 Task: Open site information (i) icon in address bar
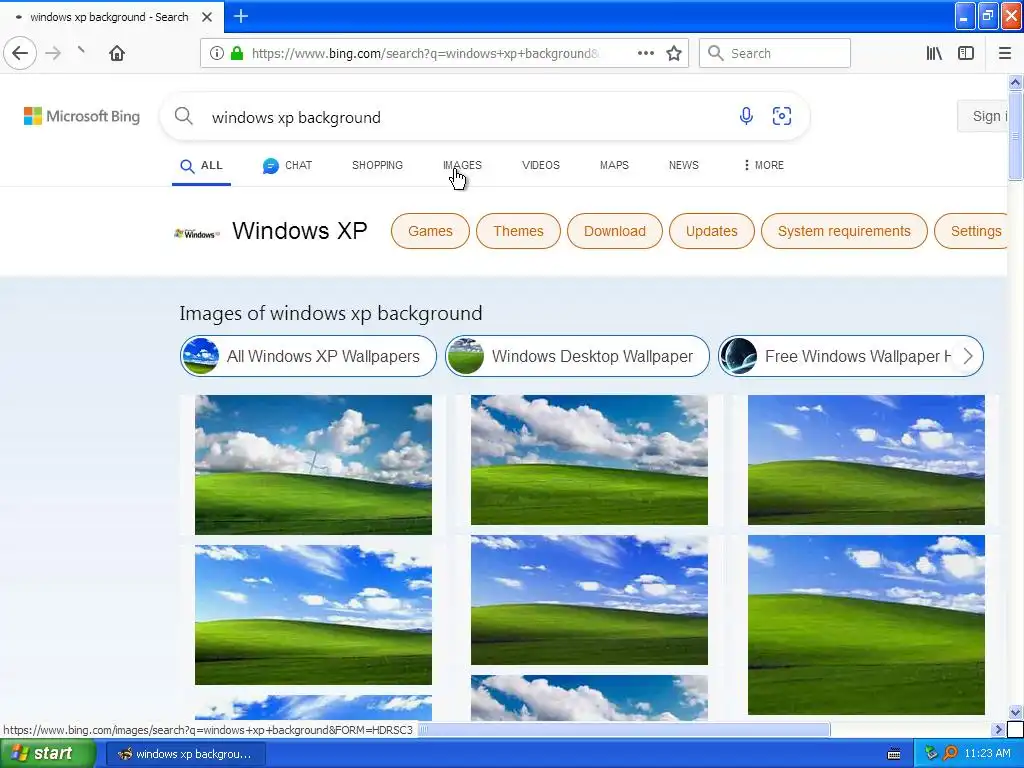[x=217, y=54]
